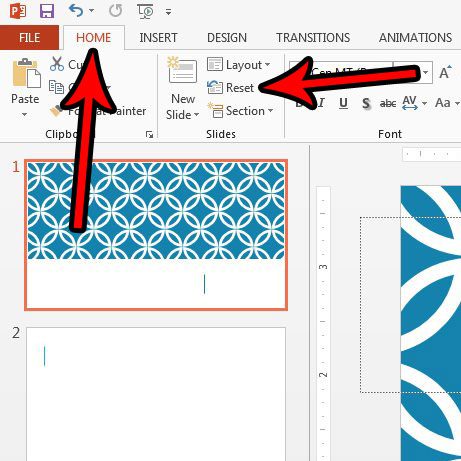Change text case with the Aa button
Image resolution: width=461 pixels, height=461 pixels.
tap(447, 103)
